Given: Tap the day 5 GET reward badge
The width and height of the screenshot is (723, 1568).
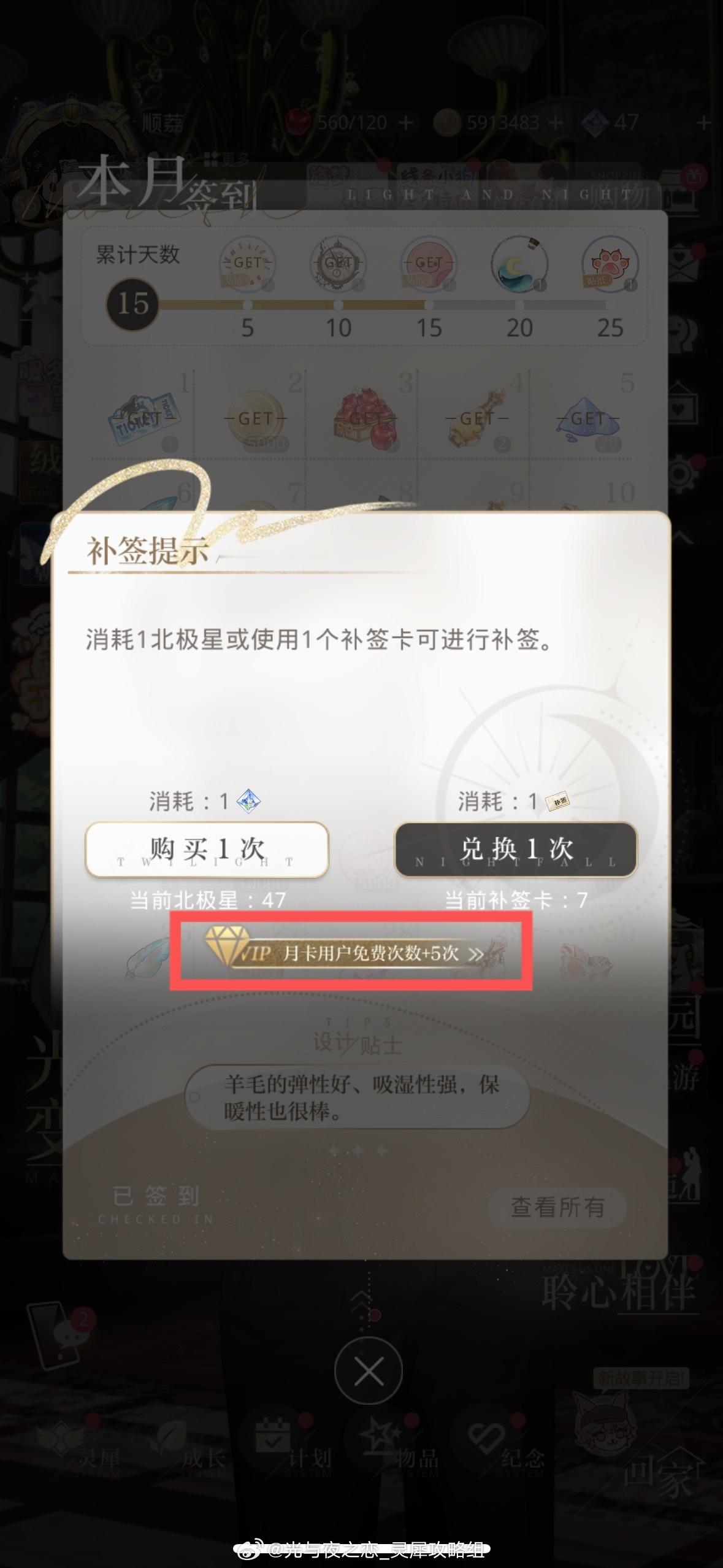Looking at the screenshot, I should (x=247, y=264).
